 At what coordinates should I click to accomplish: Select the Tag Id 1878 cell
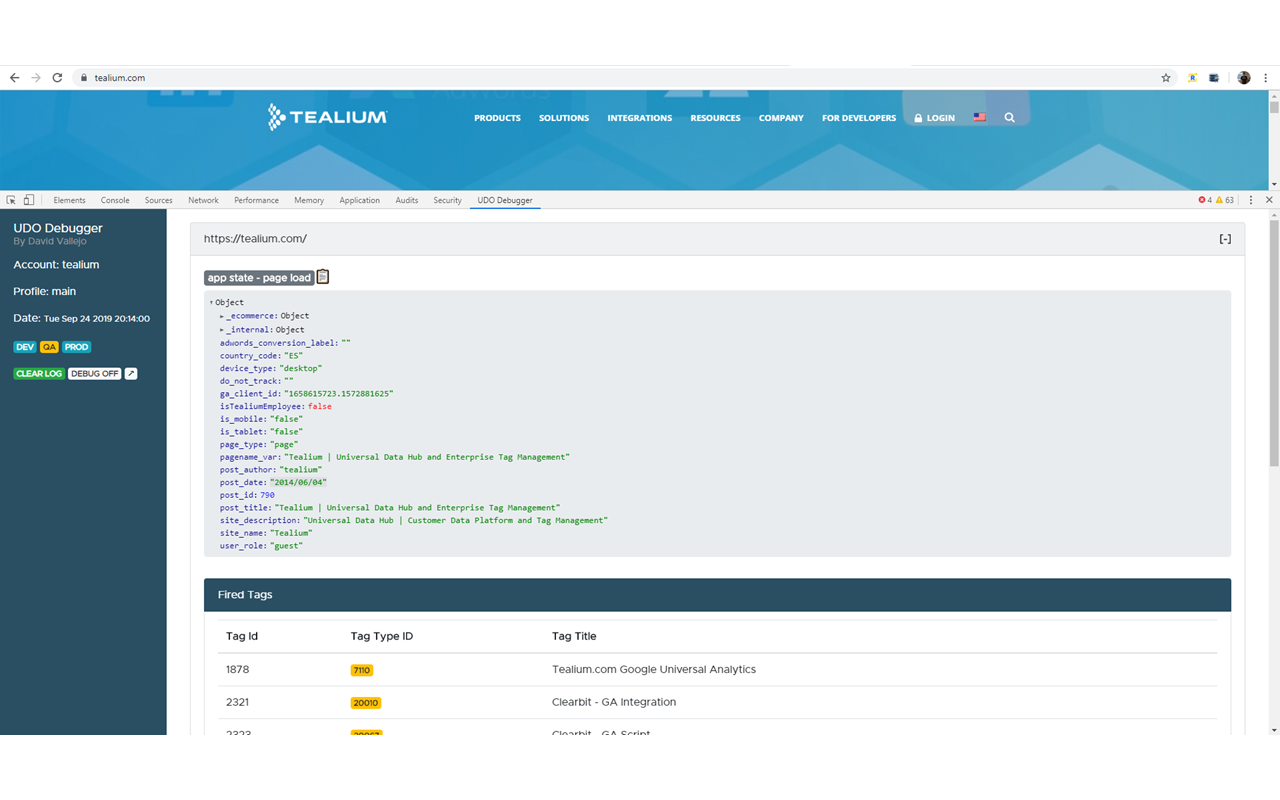237,670
